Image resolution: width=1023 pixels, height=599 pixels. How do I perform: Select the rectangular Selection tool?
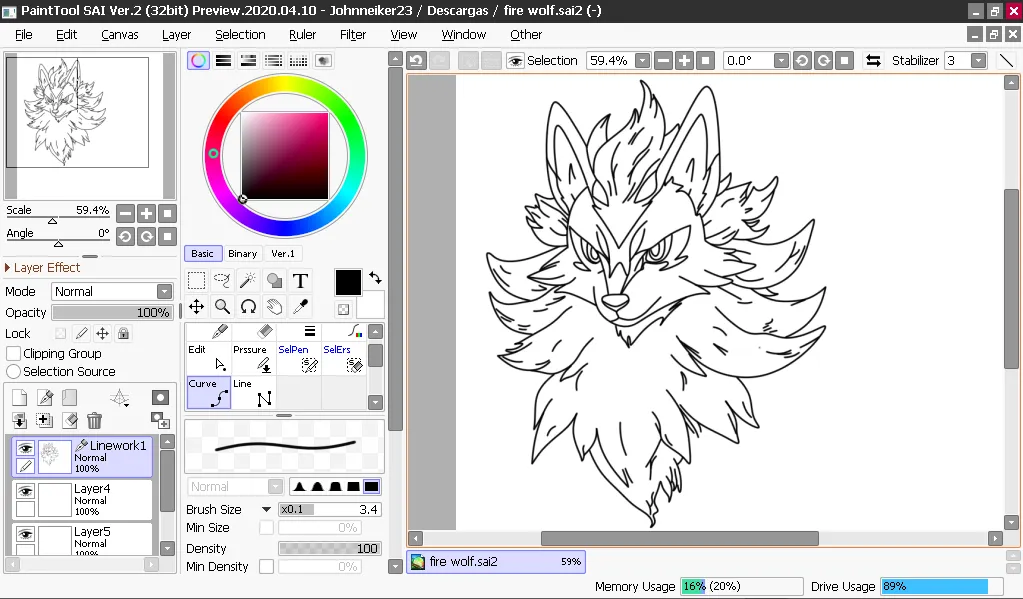[x=196, y=281]
